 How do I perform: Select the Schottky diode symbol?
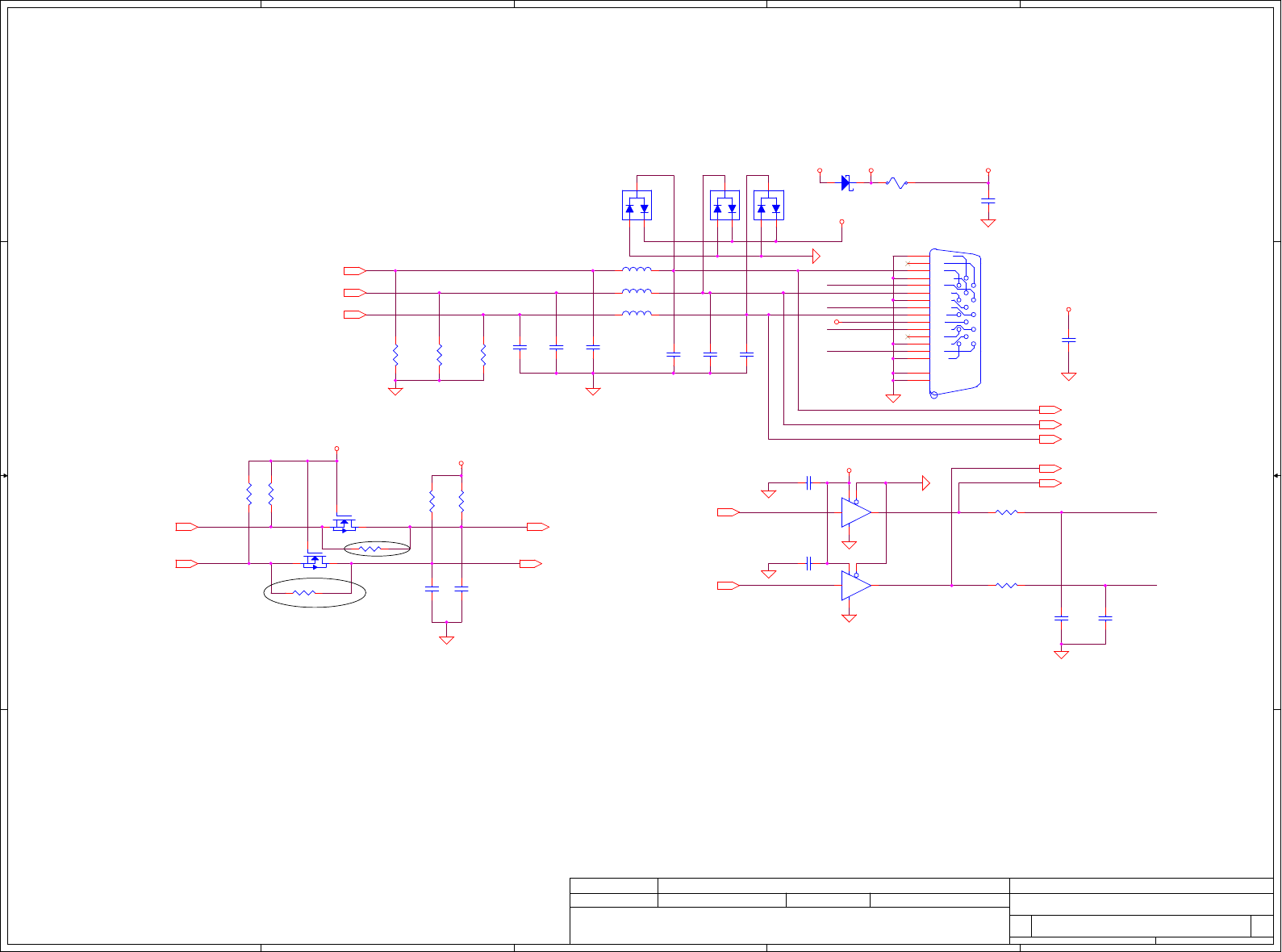click(846, 183)
